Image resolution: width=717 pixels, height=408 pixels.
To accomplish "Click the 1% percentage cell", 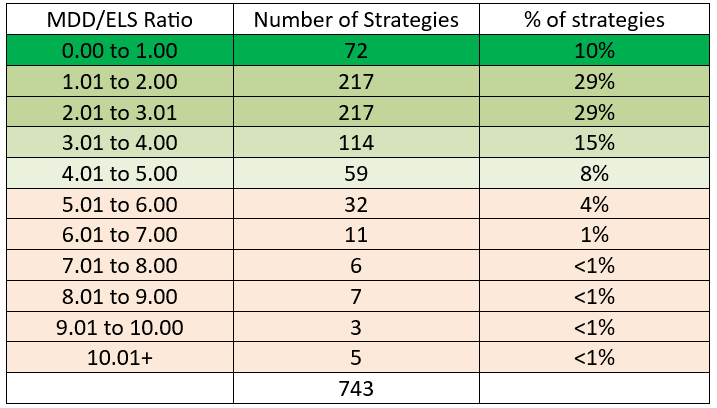I will click(x=594, y=235).
